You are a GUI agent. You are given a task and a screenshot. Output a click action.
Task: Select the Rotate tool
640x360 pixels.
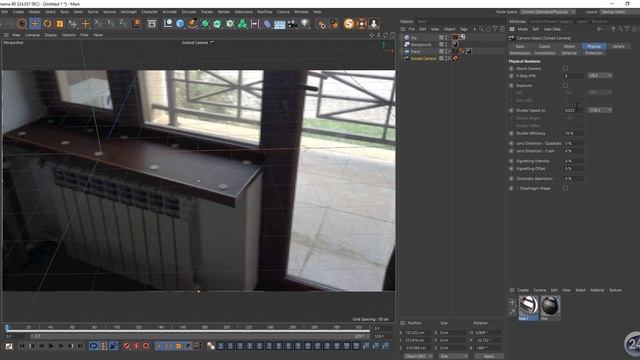click(x=47, y=24)
